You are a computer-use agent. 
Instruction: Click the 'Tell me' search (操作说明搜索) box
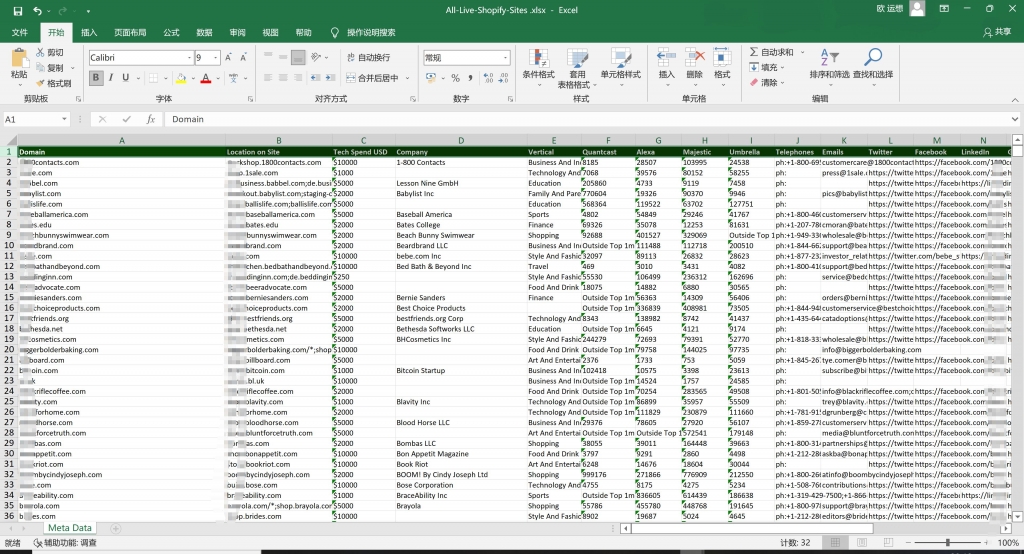pyautogui.click(x=364, y=33)
